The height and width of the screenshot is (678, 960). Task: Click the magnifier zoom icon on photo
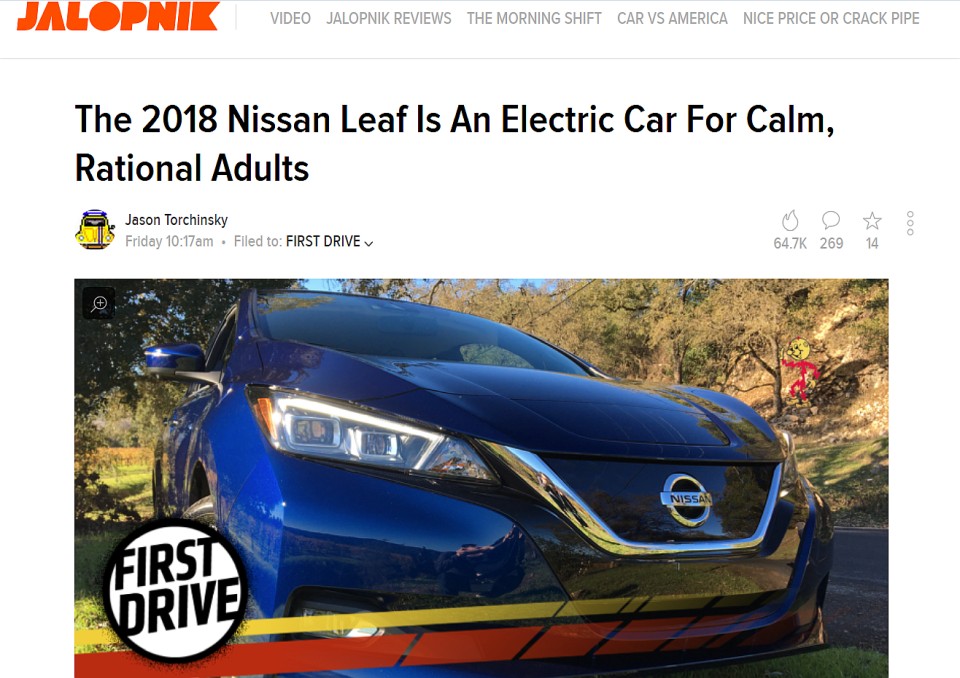tap(99, 303)
